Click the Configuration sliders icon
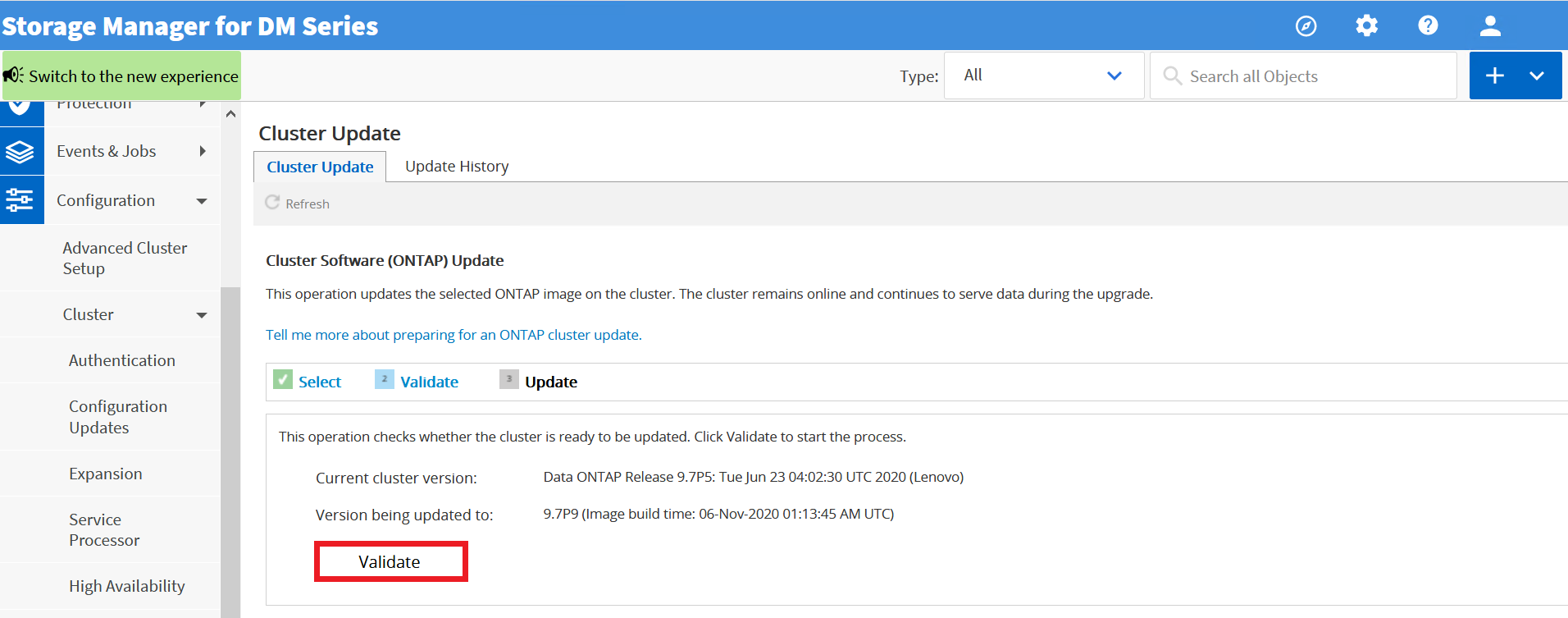The height and width of the screenshot is (618, 1568). [x=20, y=199]
